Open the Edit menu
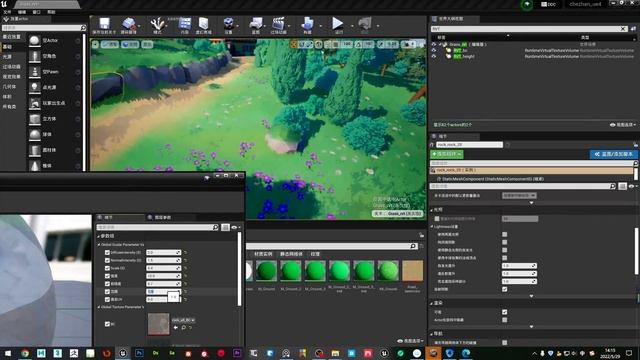 pyautogui.click(x=22, y=12)
